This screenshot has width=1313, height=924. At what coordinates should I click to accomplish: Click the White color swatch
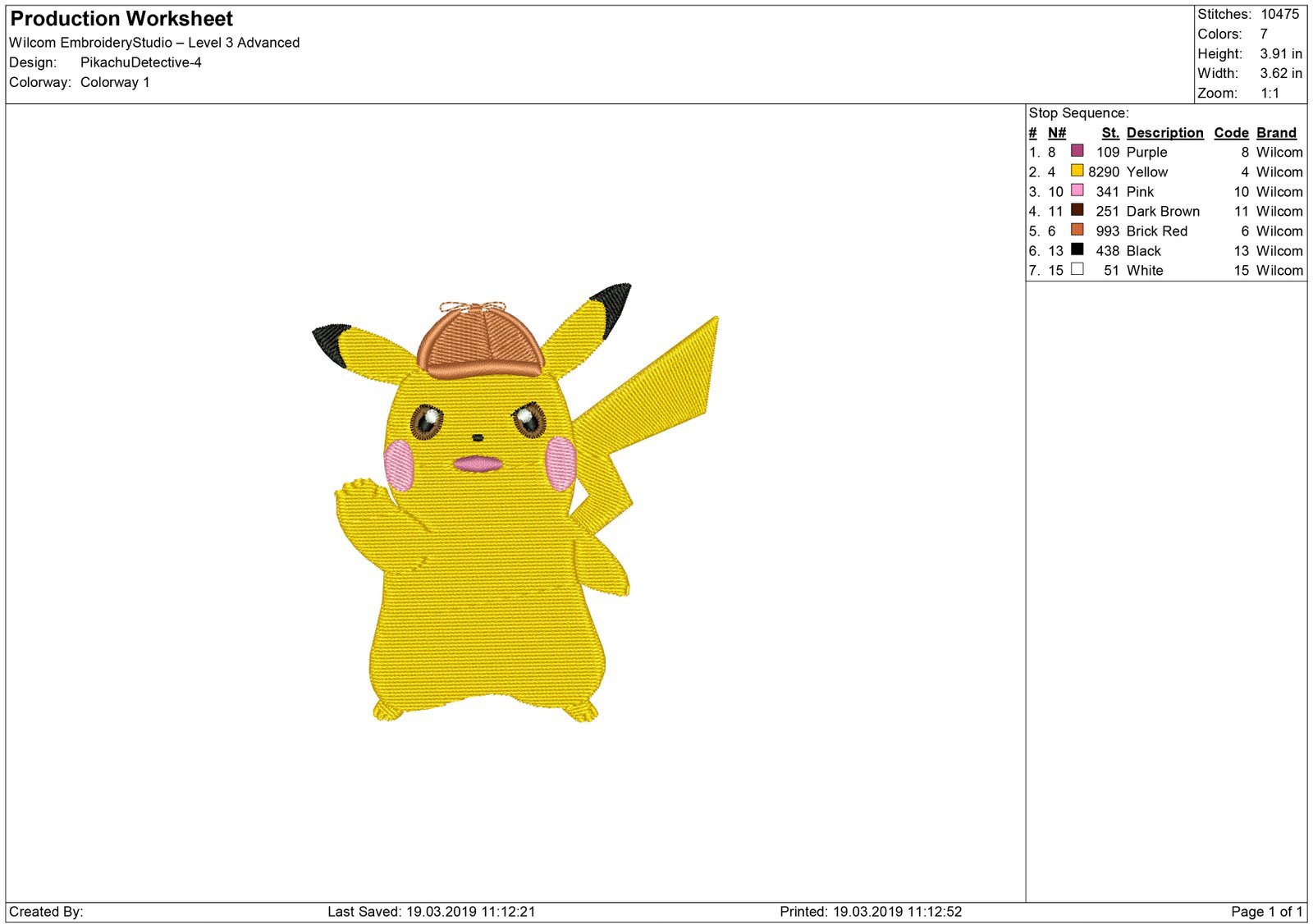(1077, 269)
